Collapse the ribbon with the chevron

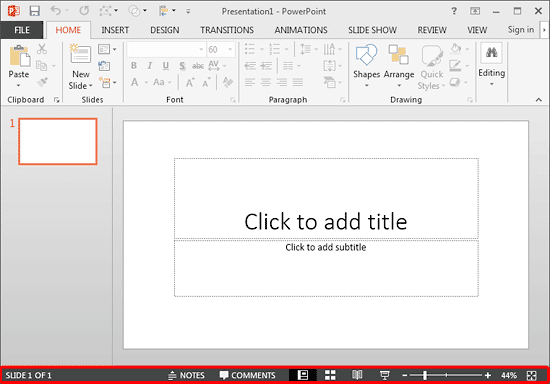[539, 100]
